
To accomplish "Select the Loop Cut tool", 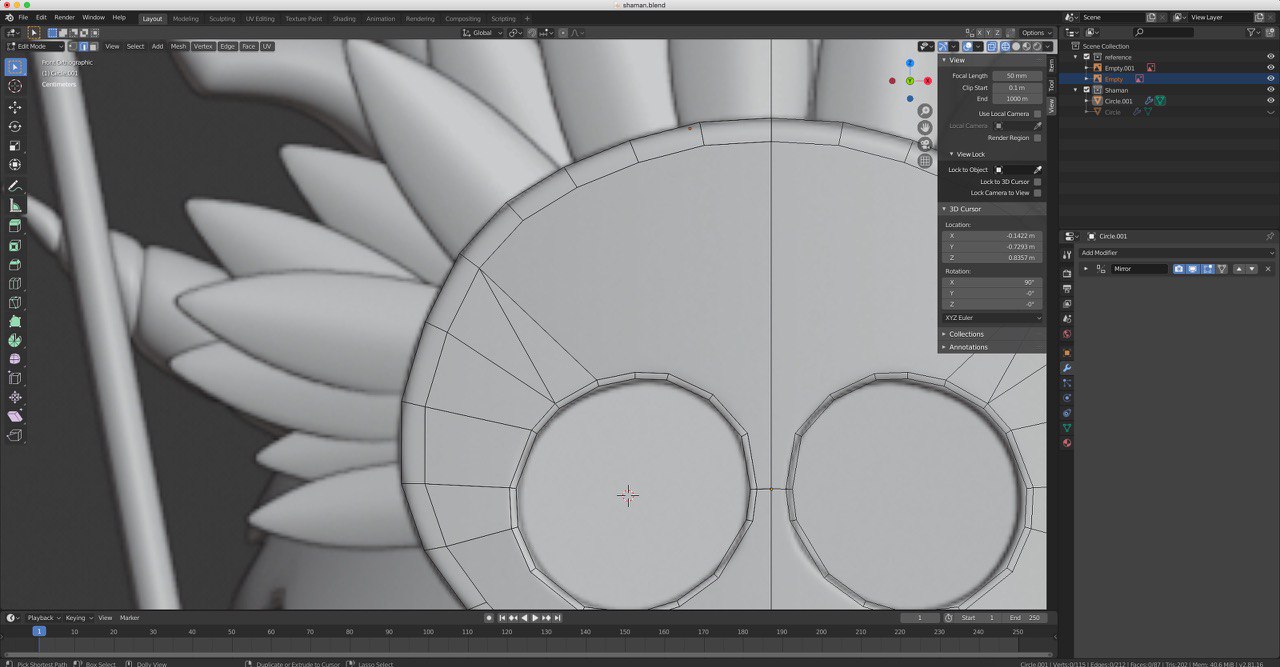I will [x=15, y=284].
